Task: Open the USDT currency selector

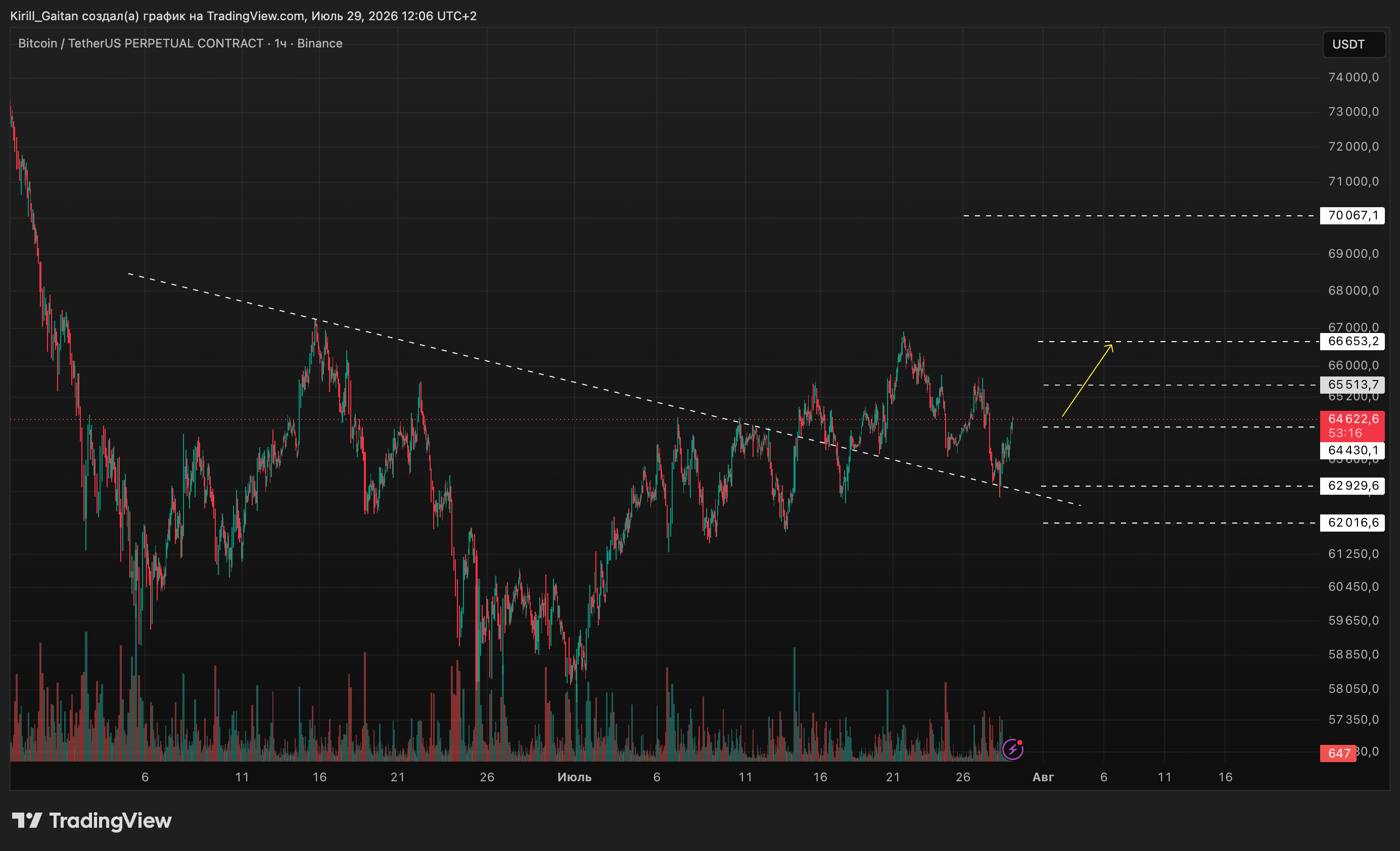Action: [x=1354, y=44]
